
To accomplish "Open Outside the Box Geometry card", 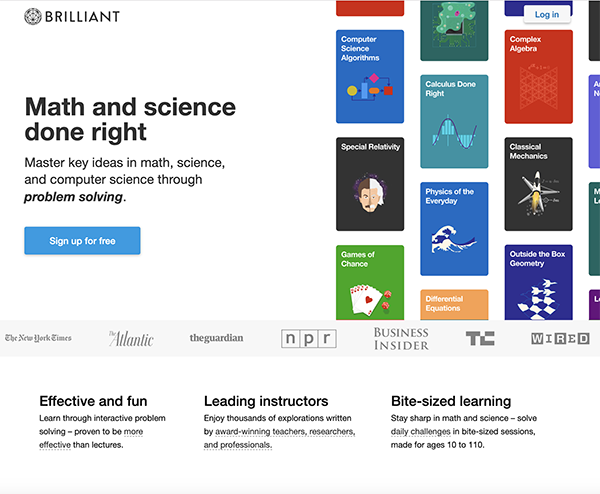I will (538, 282).
